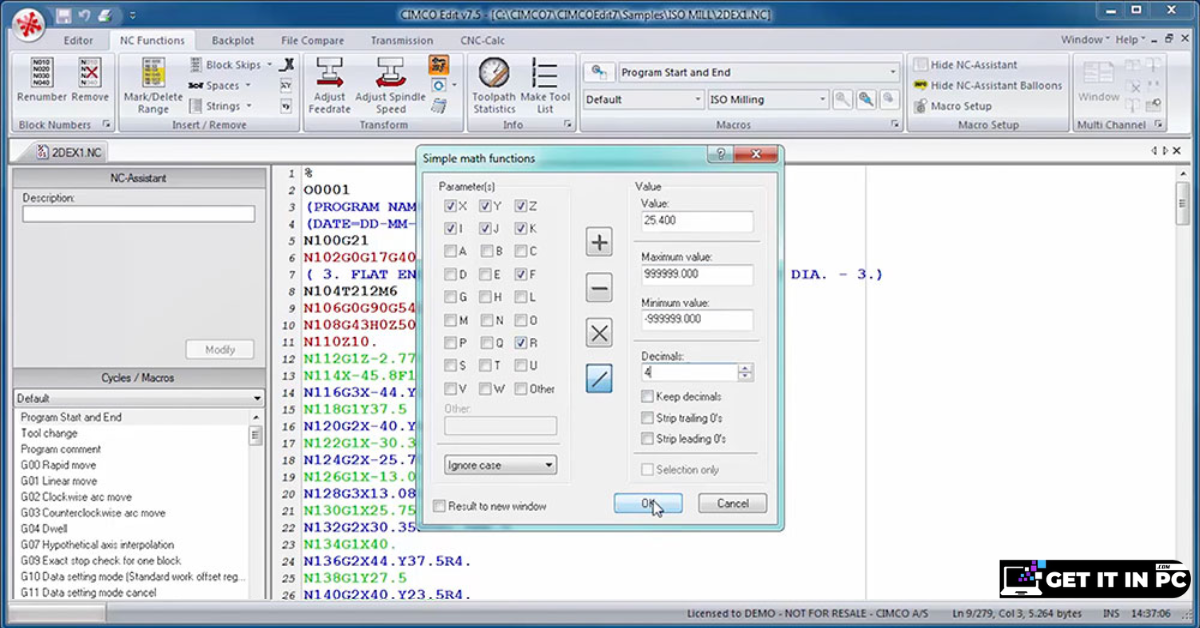Click the highlighted orange simple math icon

click(x=438, y=65)
